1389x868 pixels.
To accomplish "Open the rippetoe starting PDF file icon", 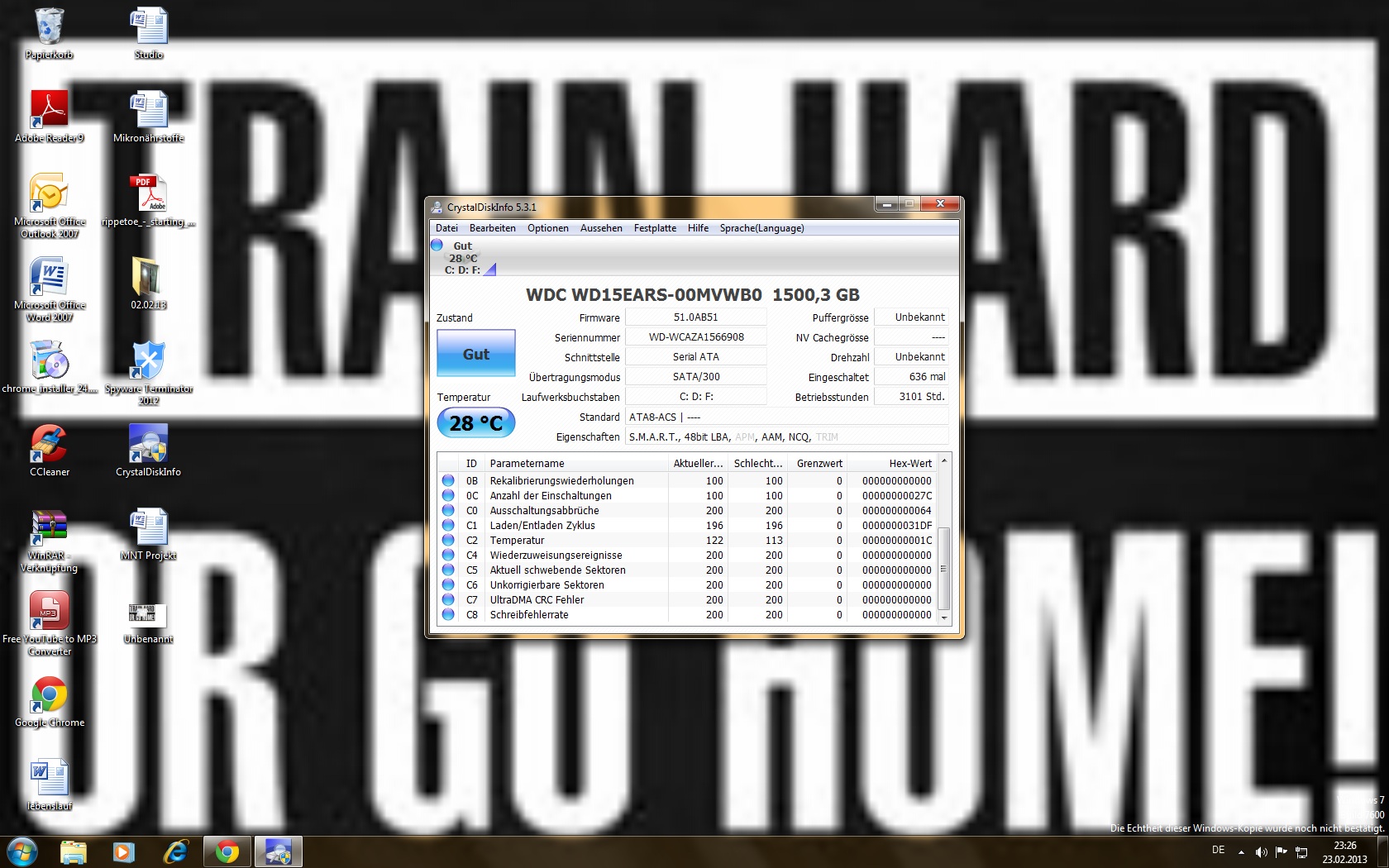I will [149, 200].
